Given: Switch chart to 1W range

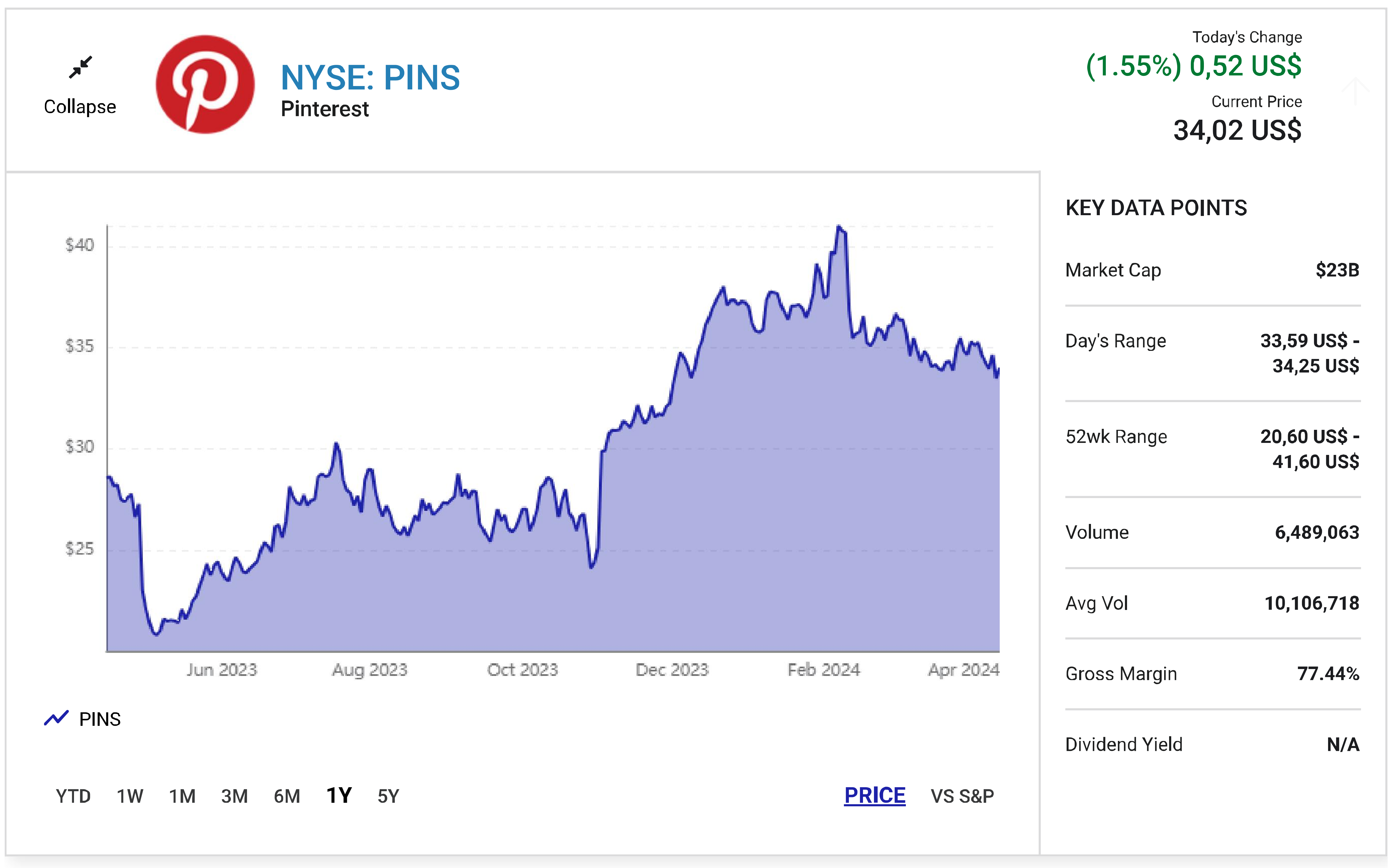Looking at the screenshot, I should [x=130, y=796].
